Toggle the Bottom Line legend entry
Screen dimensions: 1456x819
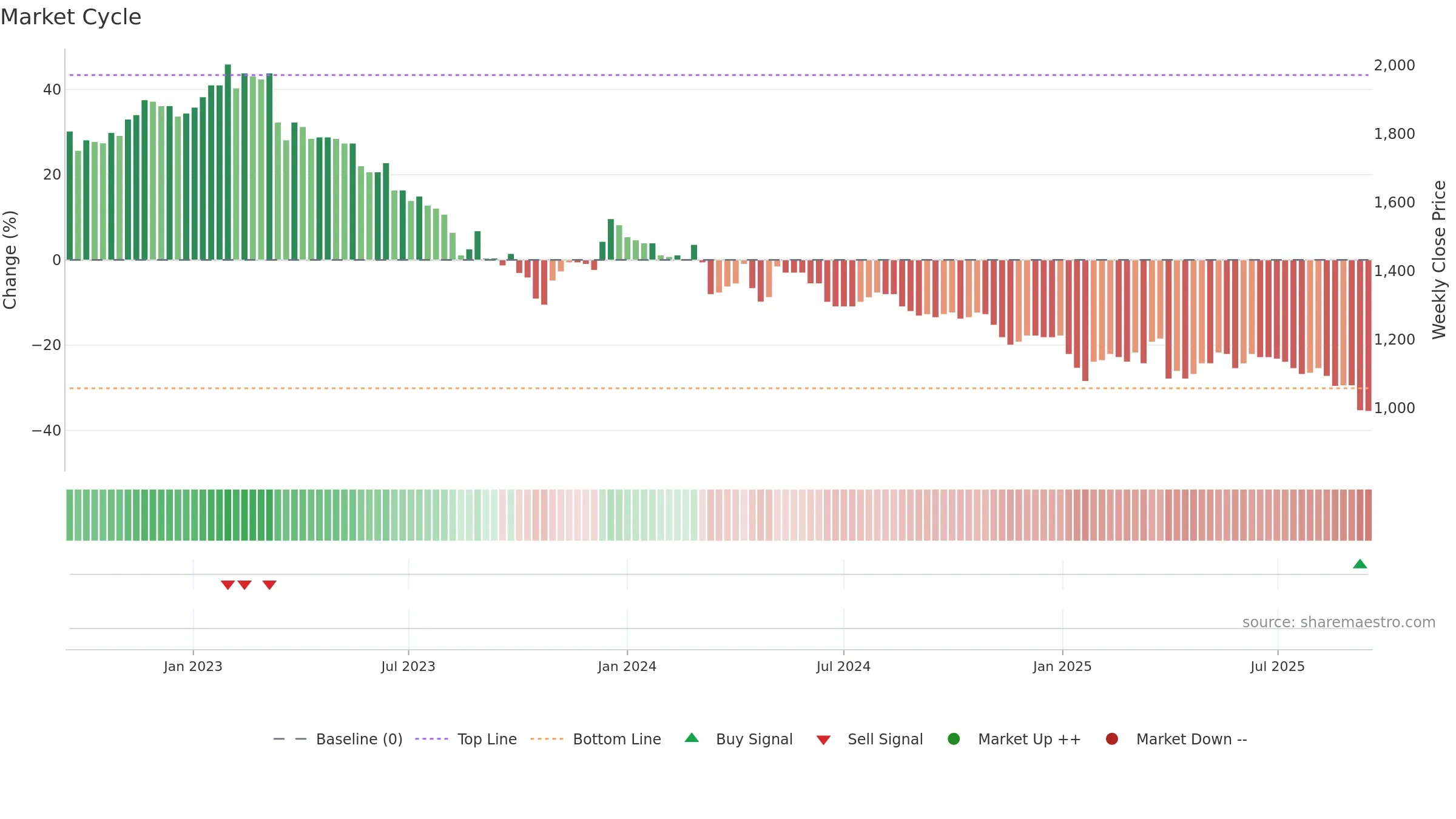pos(596,739)
